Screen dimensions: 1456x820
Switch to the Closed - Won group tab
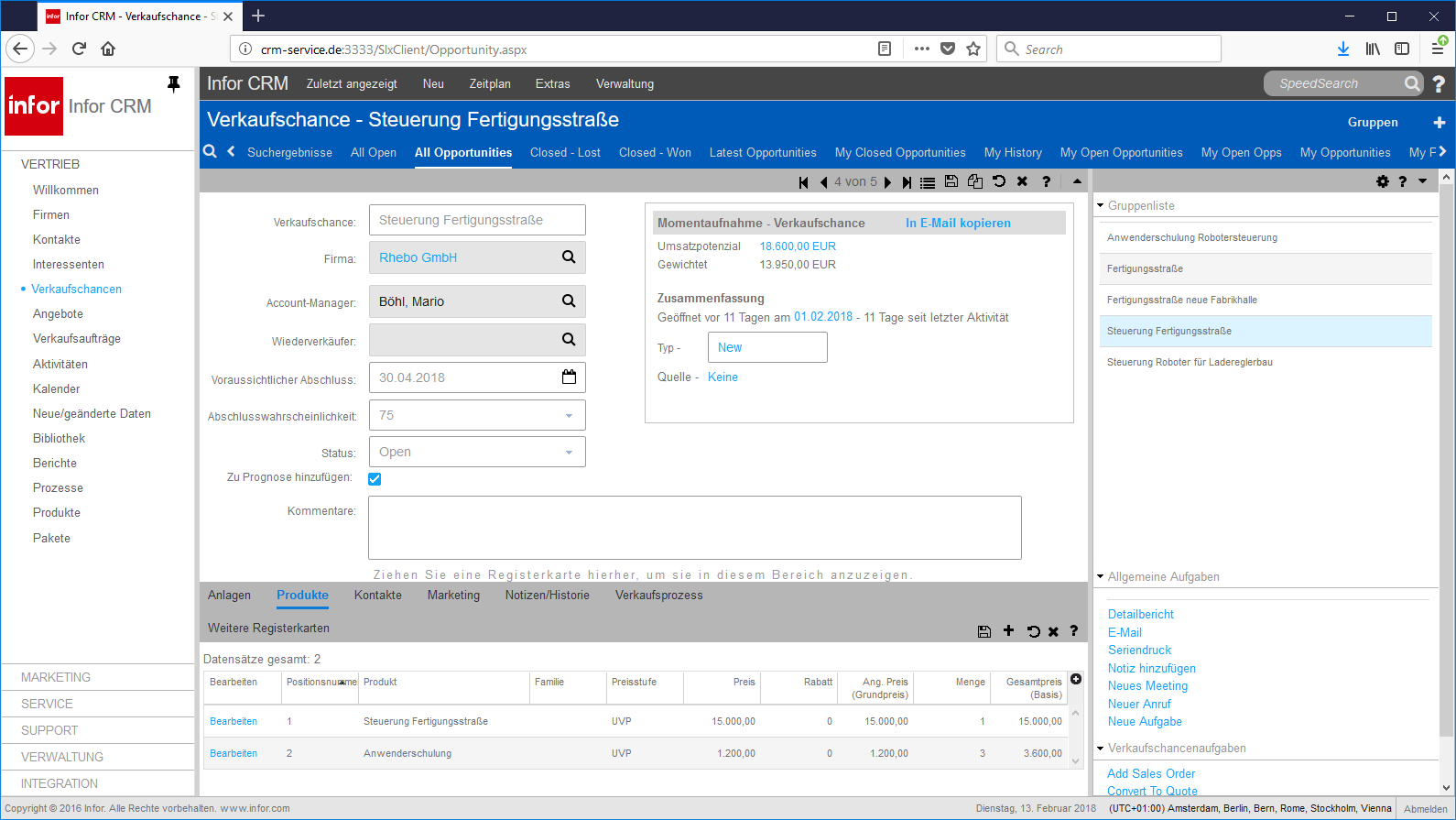655,153
